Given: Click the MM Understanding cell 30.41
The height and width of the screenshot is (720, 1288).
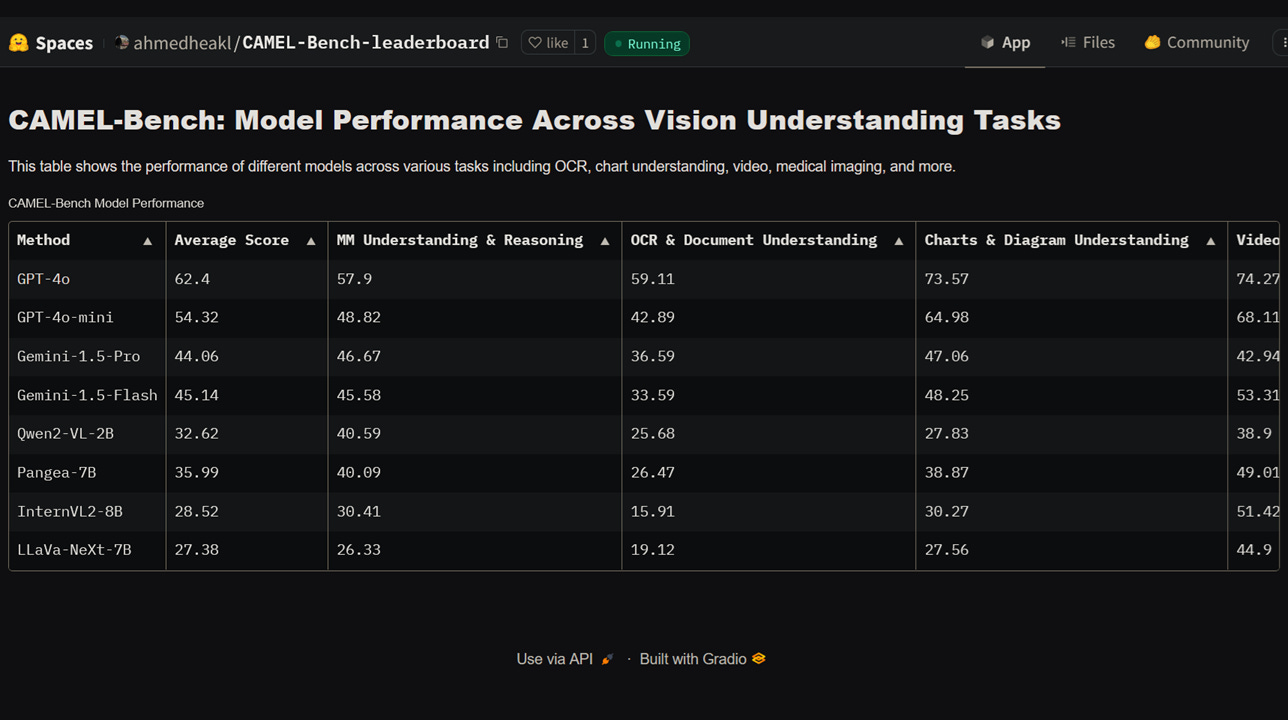Looking at the screenshot, I should coord(475,512).
